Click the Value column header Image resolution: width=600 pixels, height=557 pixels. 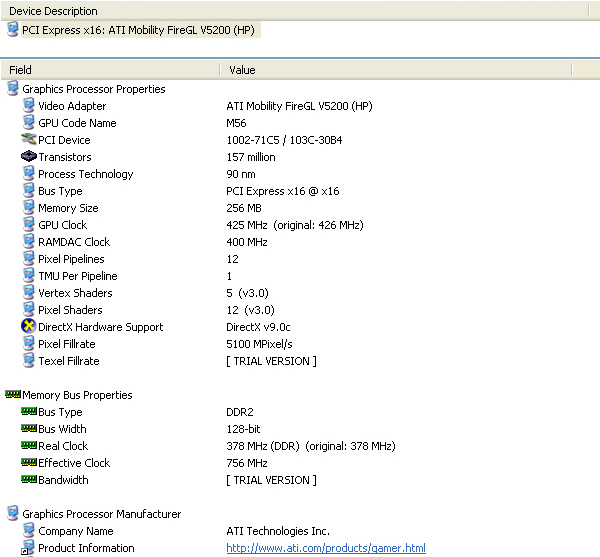tap(396, 70)
